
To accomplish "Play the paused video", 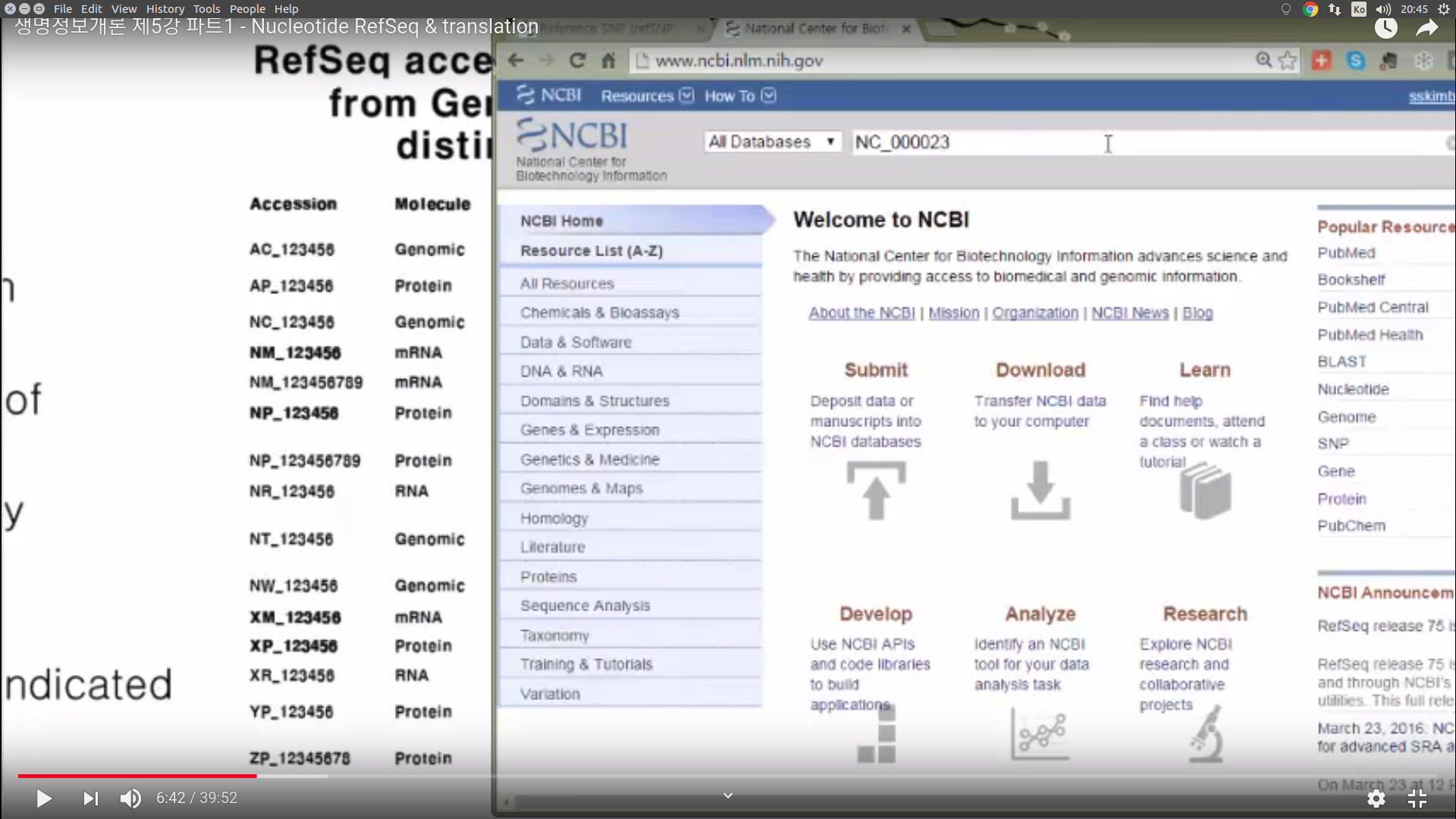I will click(x=44, y=799).
